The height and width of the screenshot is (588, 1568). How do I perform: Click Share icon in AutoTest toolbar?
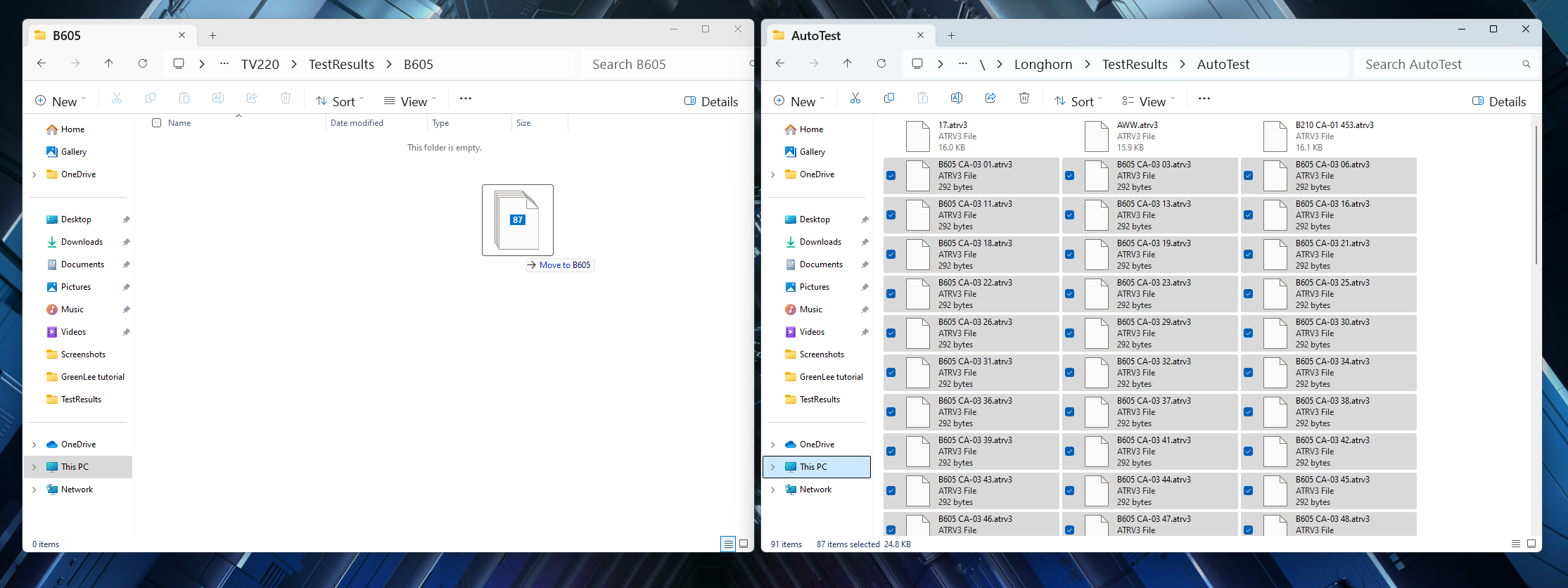(990, 98)
